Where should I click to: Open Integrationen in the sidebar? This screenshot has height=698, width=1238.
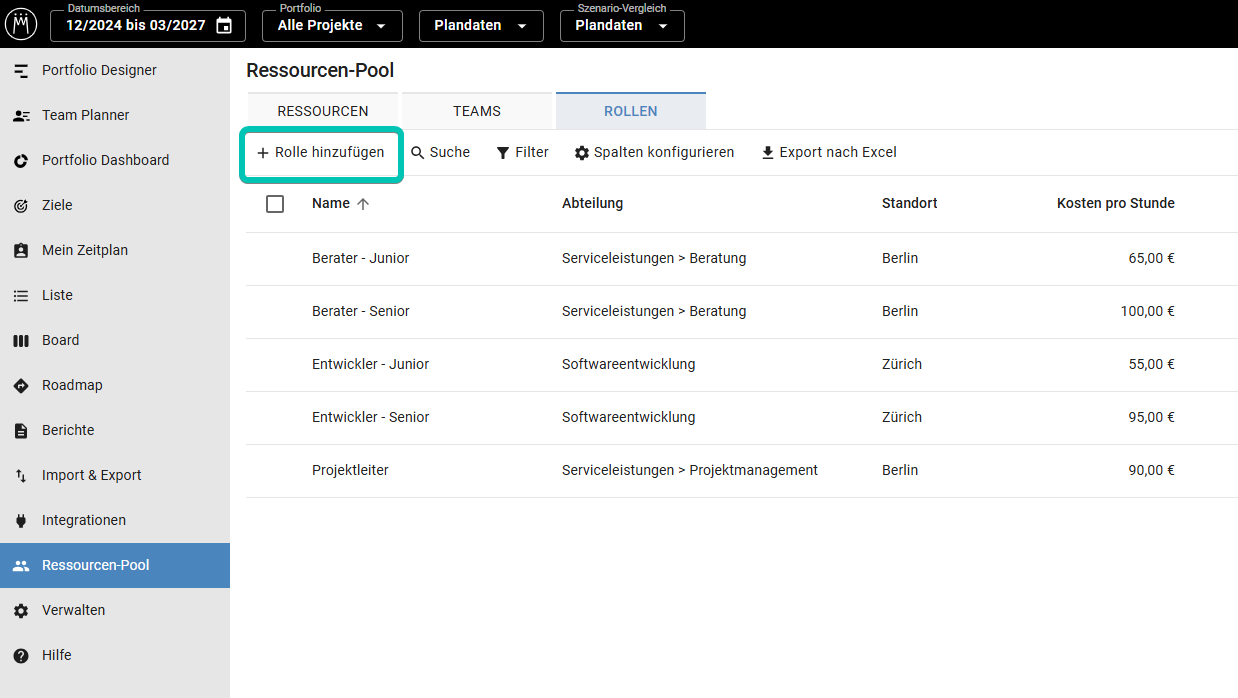[x=115, y=521]
